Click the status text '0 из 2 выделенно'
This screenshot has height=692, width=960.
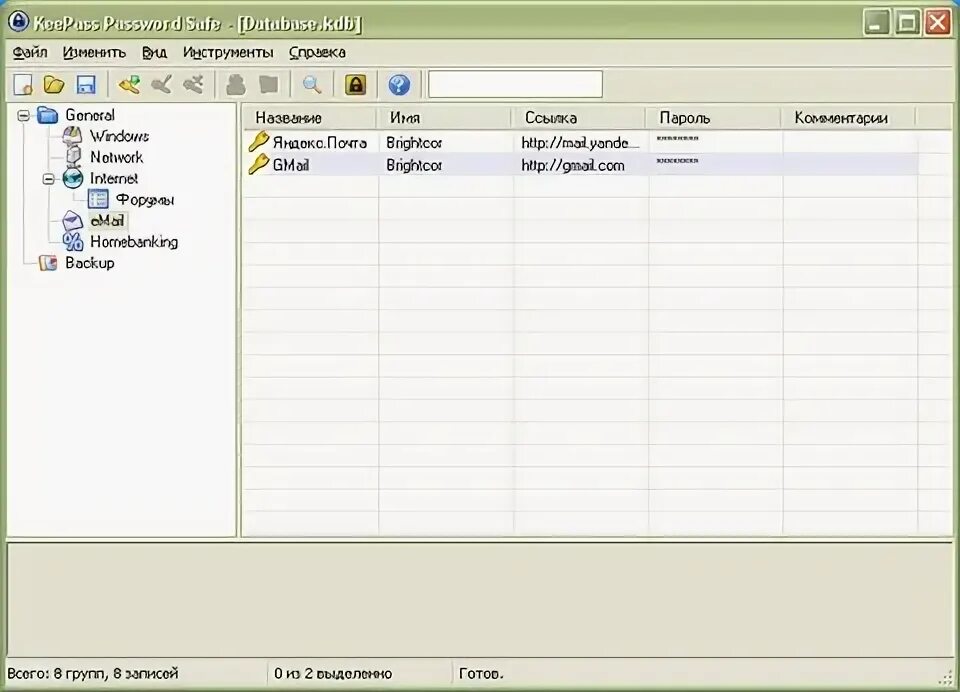(333, 674)
